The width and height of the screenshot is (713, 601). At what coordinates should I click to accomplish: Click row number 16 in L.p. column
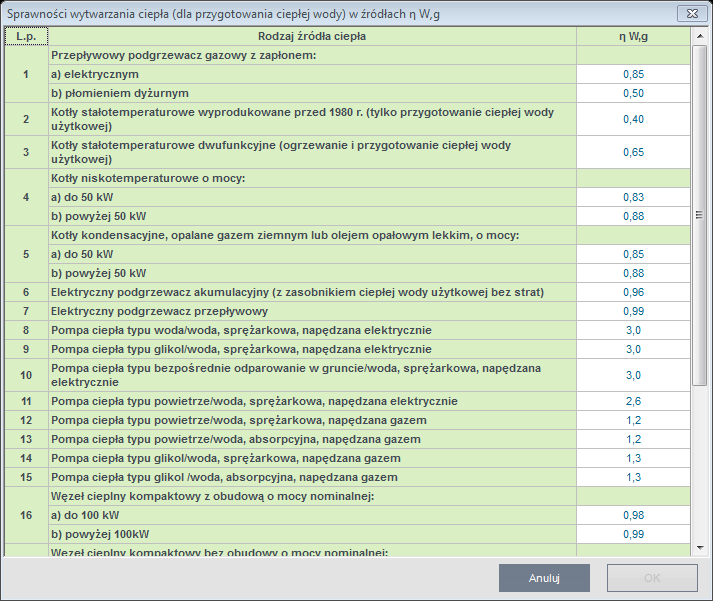[26, 515]
